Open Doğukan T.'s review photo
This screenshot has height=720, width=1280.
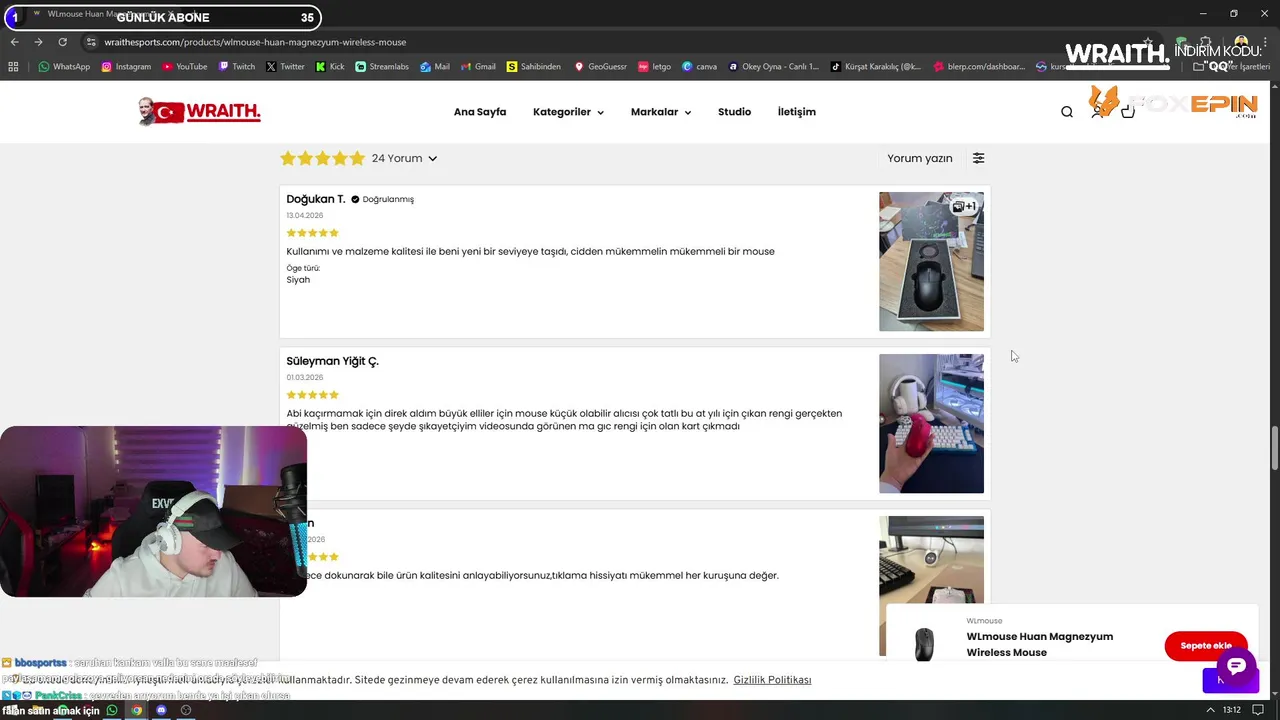[931, 261]
